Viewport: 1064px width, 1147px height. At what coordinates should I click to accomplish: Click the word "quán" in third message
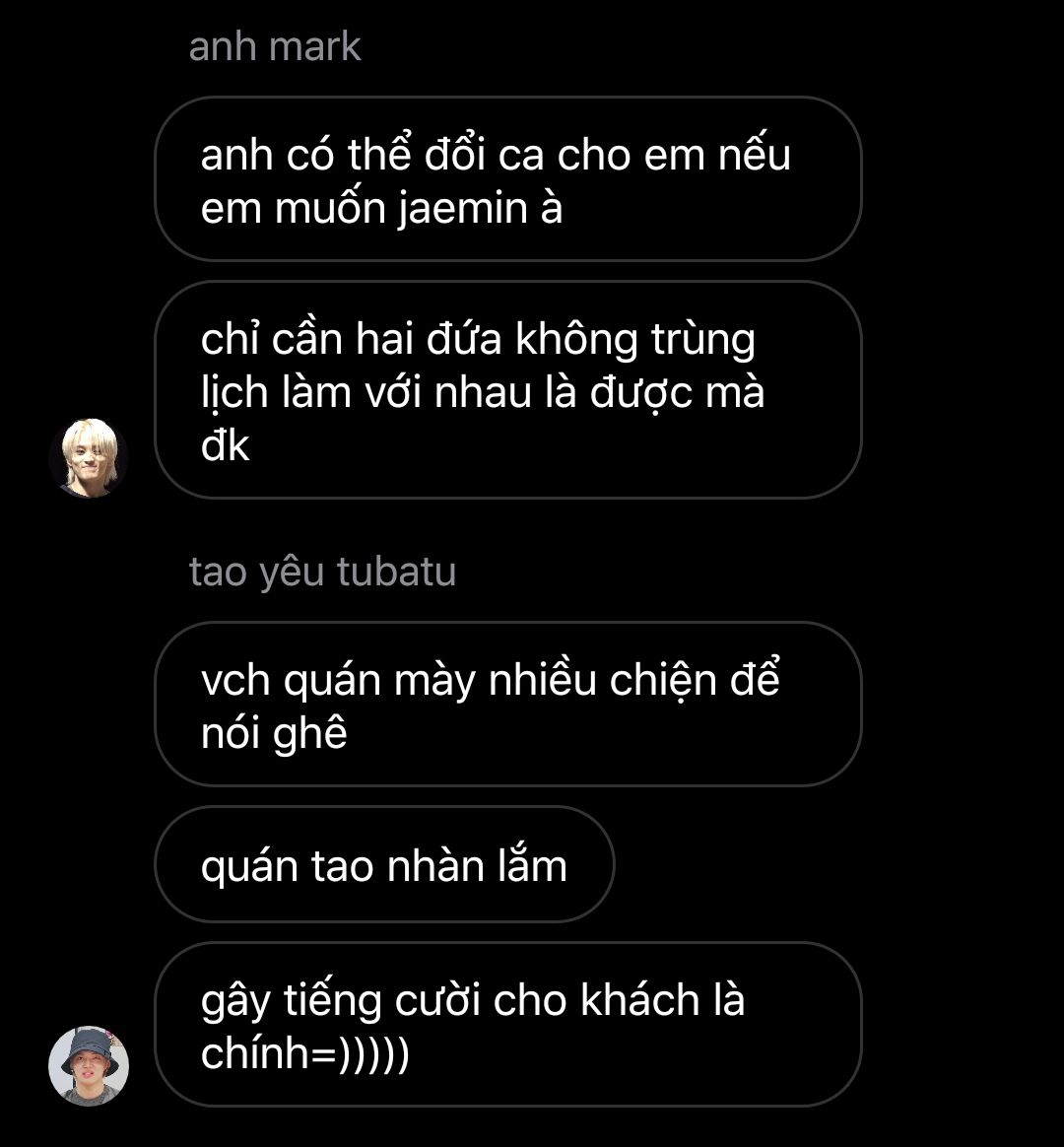pos(332,682)
